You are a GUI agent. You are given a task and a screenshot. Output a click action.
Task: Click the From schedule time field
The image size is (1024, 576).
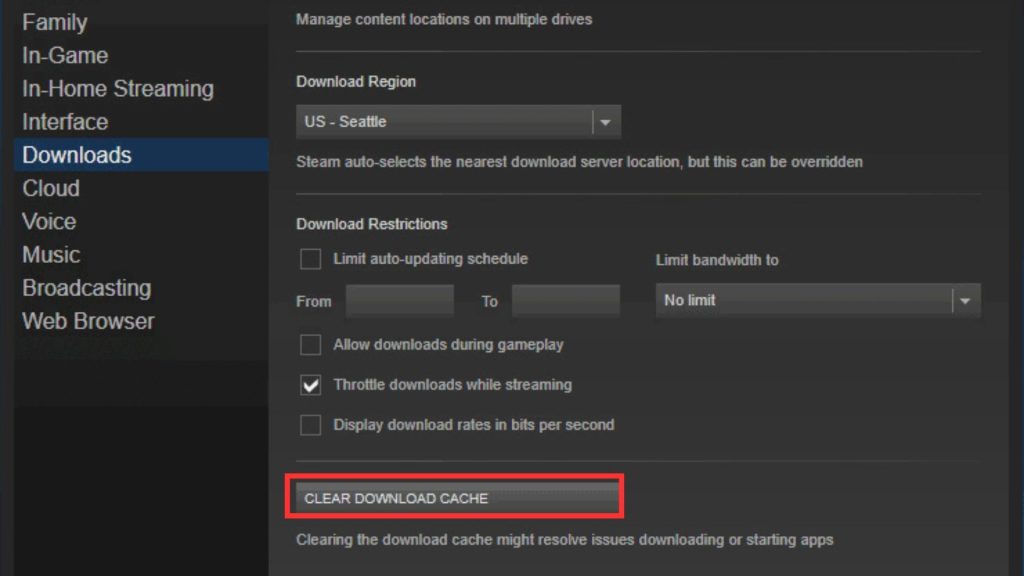coord(399,300)
